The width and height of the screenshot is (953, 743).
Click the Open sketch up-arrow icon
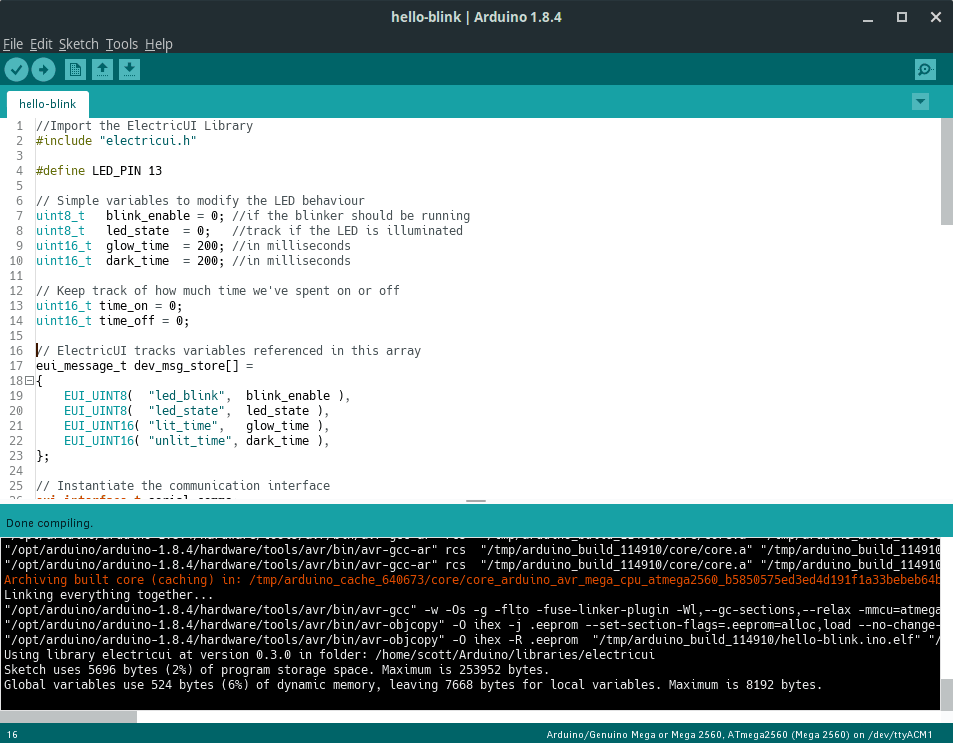tap(102, 69)
